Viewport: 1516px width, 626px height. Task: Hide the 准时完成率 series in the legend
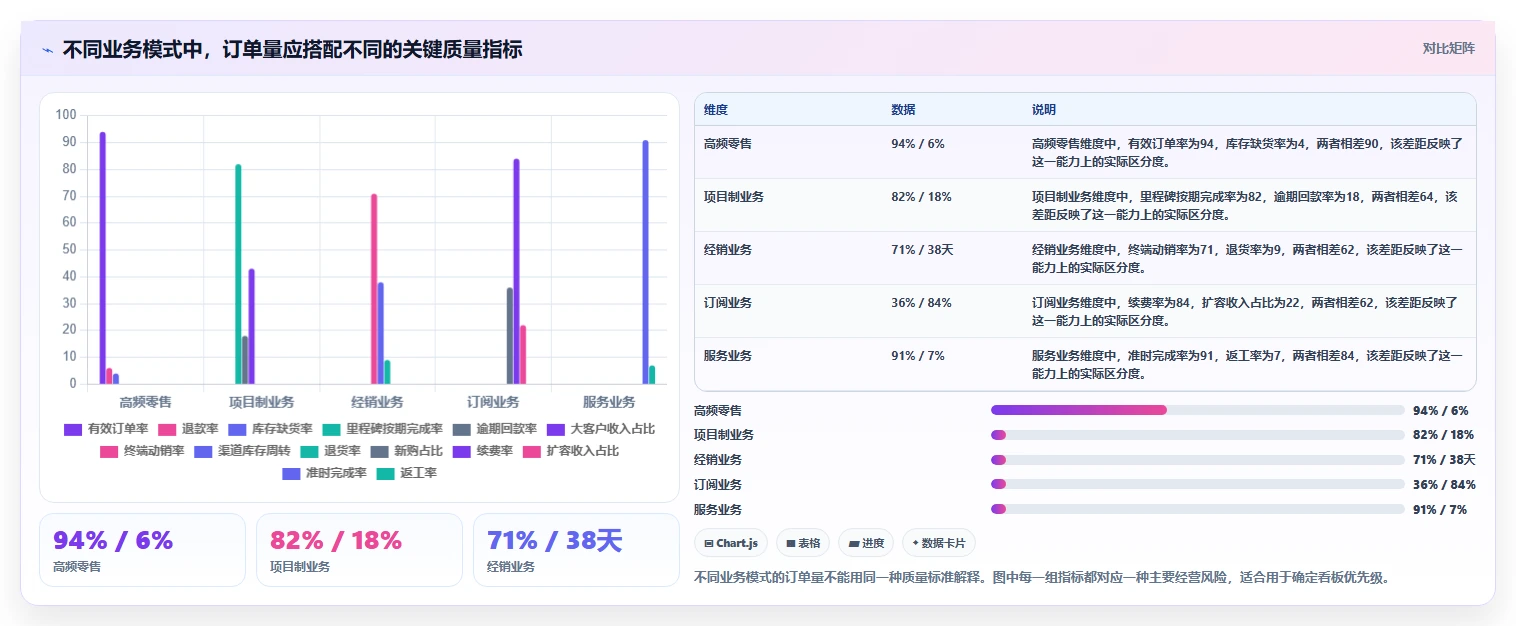click(324, 473)
